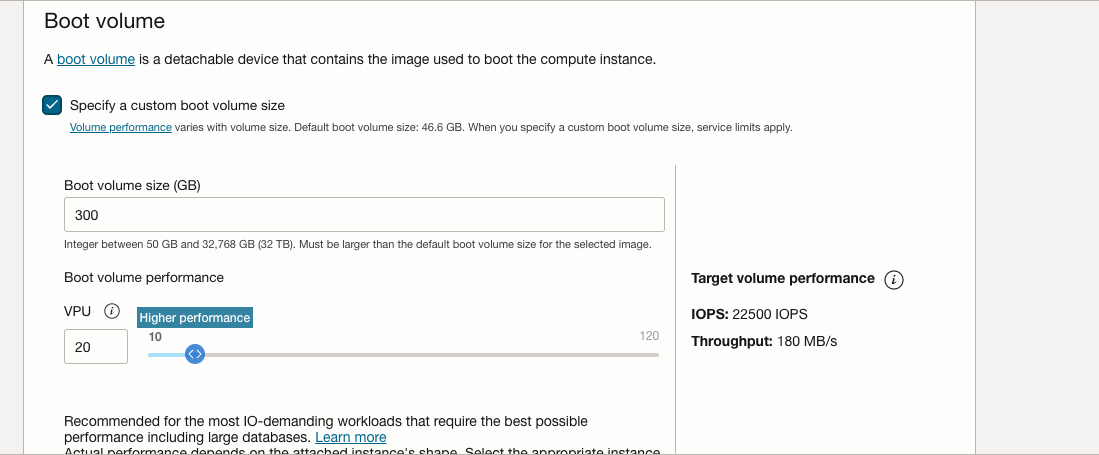Click the 'Higher performance' slider tooltip
The image size is (1099, 455).
point(195,318)
